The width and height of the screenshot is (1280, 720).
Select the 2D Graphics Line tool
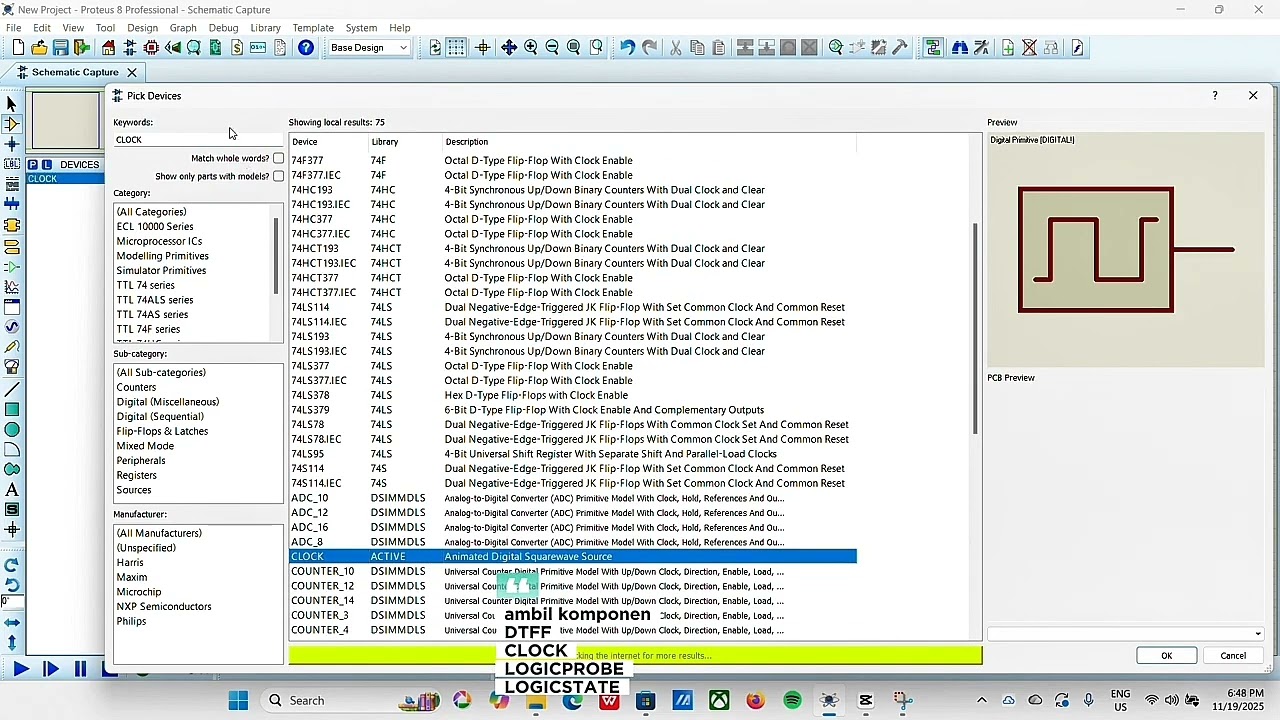(12, 389)
